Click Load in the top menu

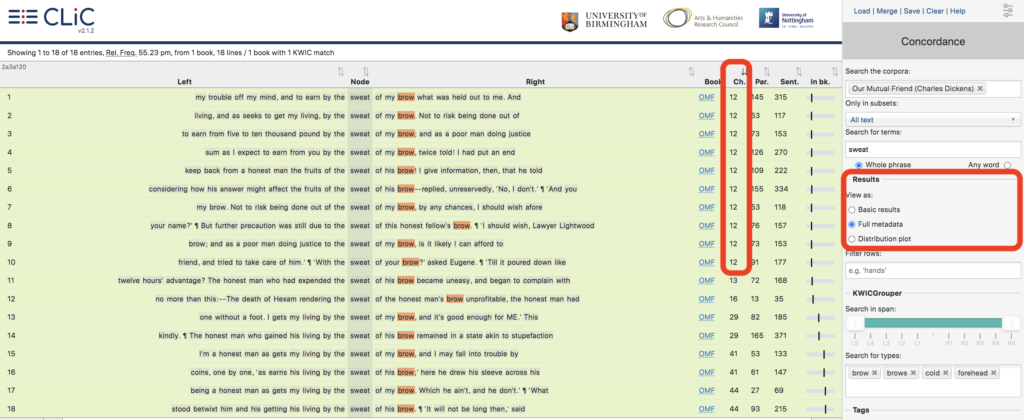pyautogui.click(x=859, y=11)
